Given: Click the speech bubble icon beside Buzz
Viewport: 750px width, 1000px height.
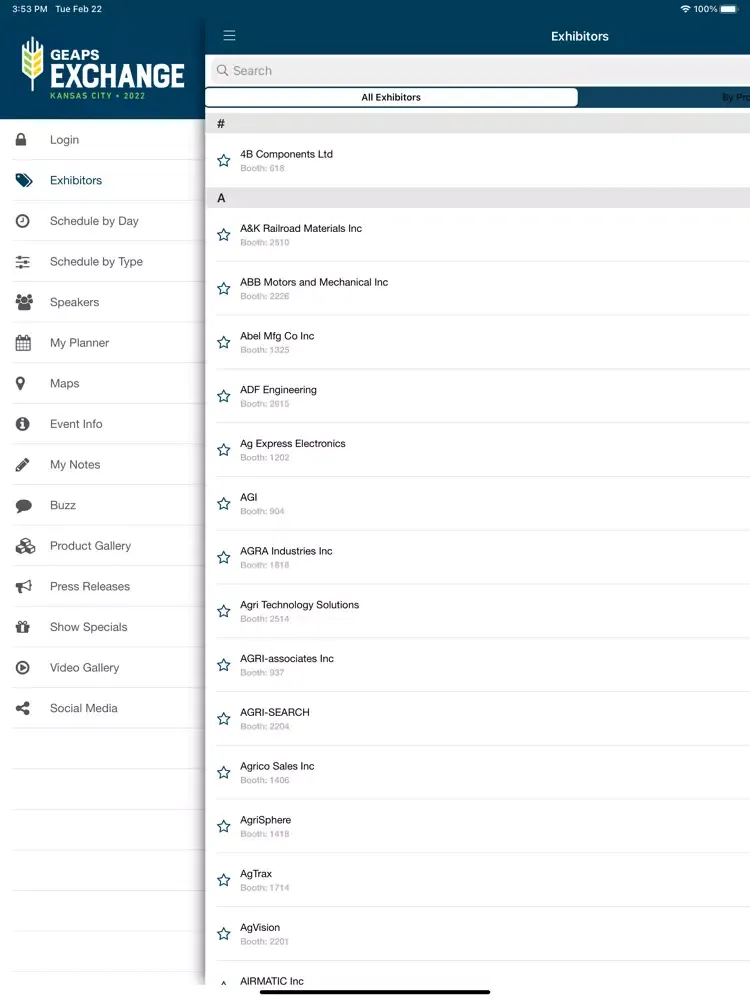Looking at the screenshot, I should [x=24, y=506].
